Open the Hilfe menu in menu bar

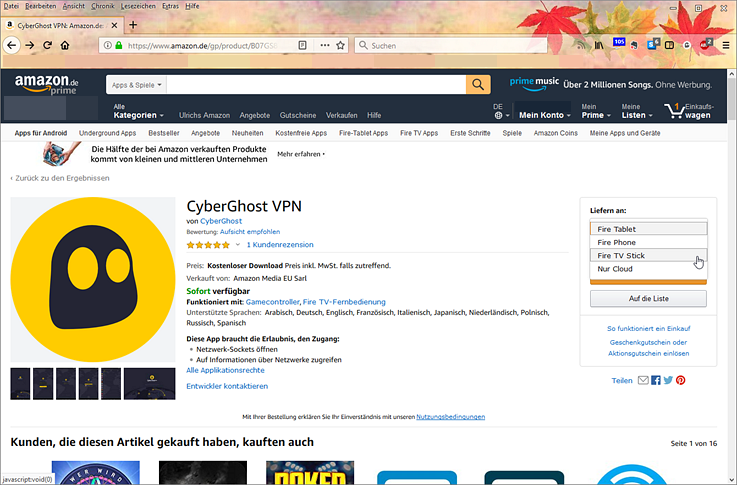(192, 6)
